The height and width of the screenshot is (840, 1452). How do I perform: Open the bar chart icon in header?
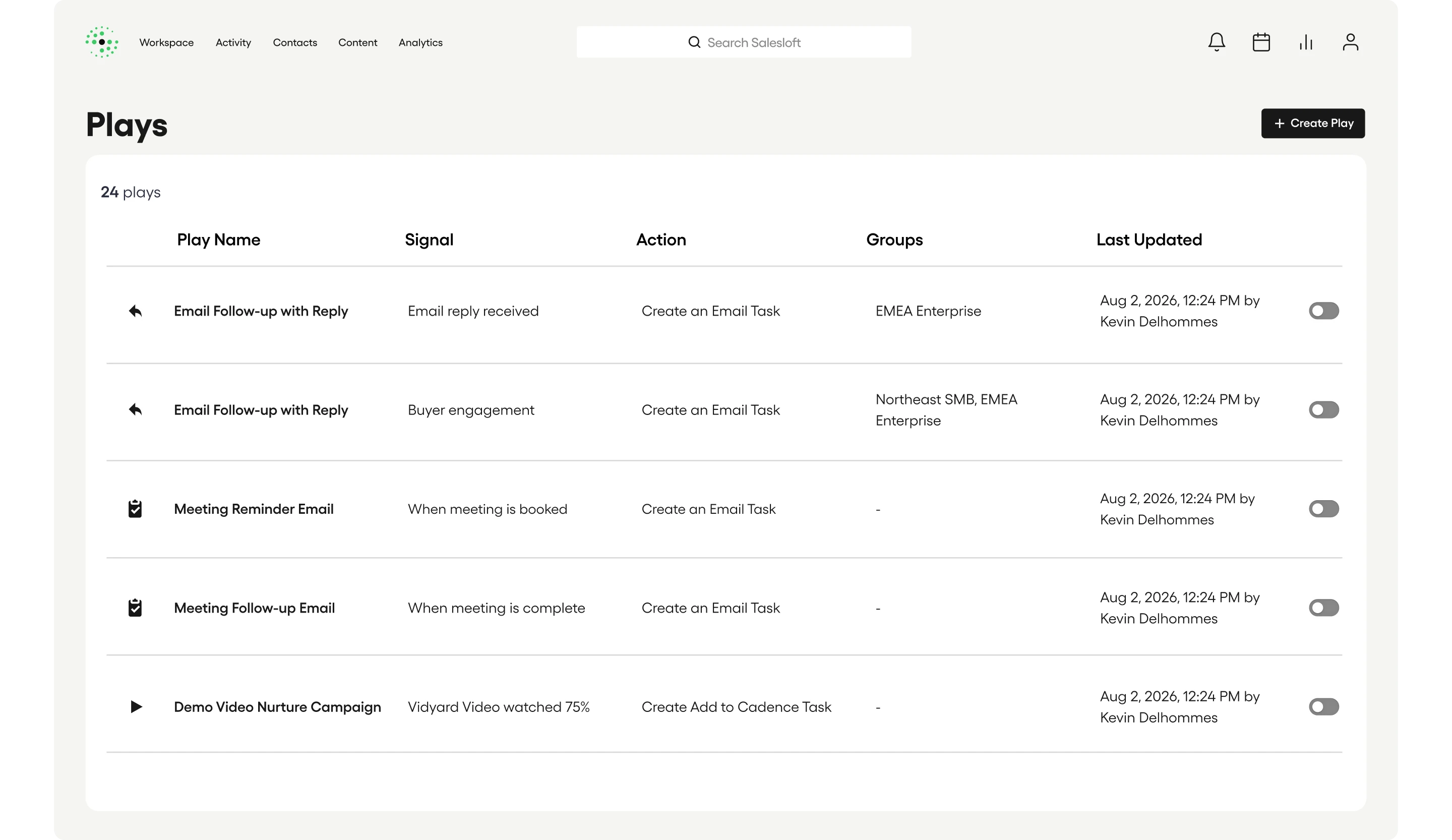click(x=1306, y=42)
